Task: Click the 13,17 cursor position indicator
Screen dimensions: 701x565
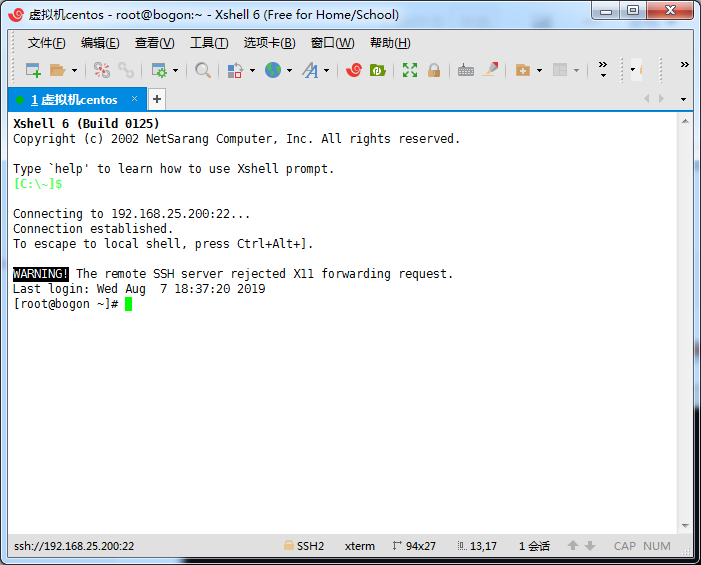Action: point(477,546)
